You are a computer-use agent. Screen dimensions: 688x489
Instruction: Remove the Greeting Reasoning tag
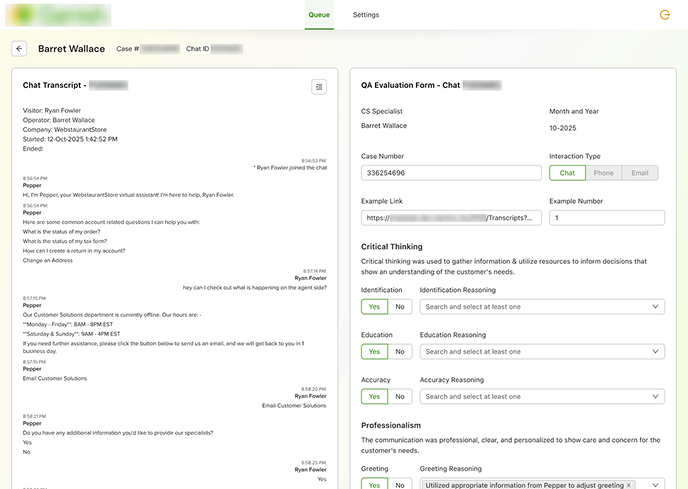[629, 485]
